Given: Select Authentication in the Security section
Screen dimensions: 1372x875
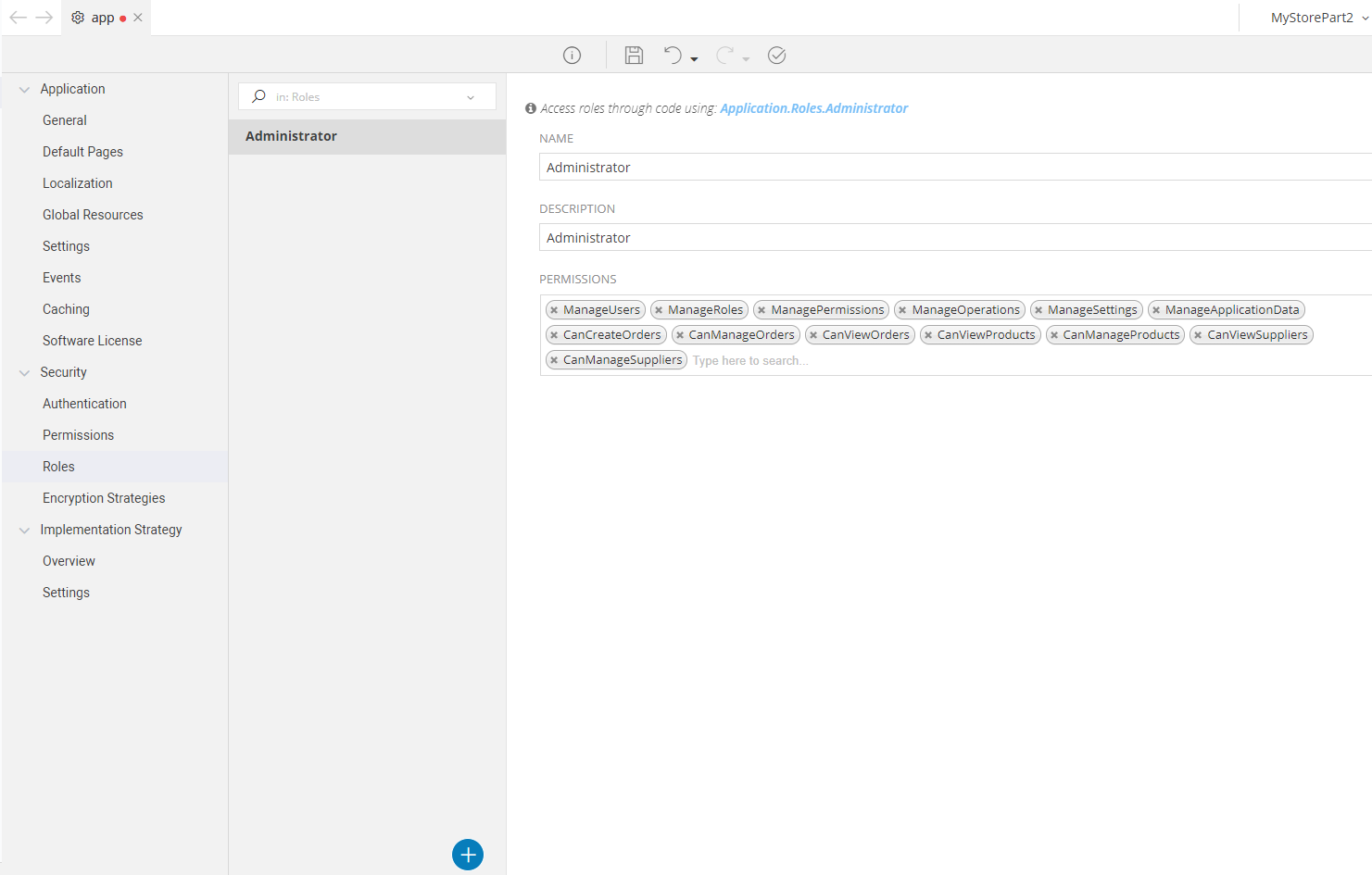Looking at the screenshot, I should [x=84, y=404].
